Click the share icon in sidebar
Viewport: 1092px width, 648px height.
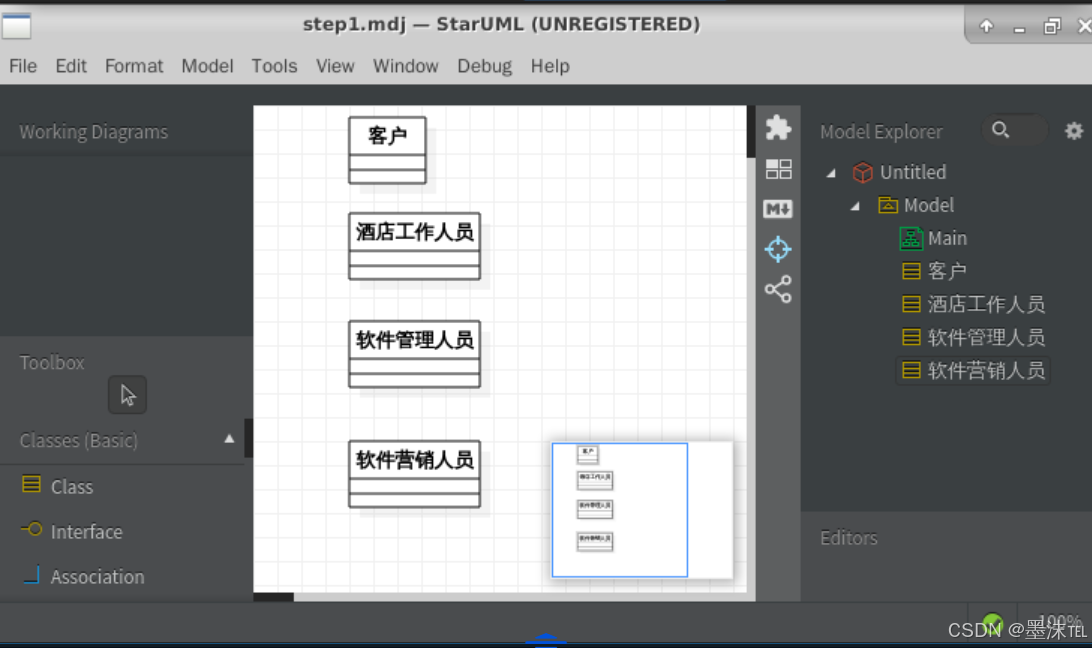click(x=778, y=289)
